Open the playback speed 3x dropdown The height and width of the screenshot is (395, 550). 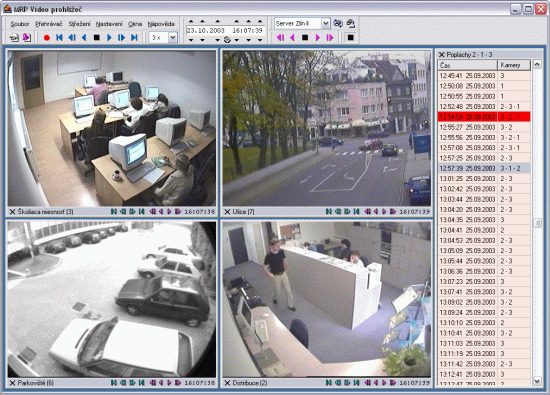coord(173,38)
